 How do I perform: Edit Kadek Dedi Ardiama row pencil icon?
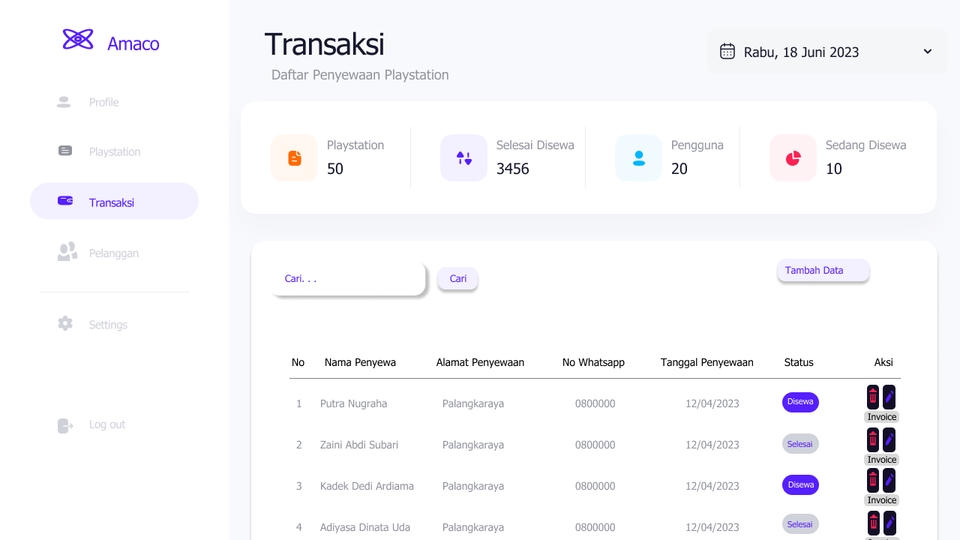click(x=889, y=481)
